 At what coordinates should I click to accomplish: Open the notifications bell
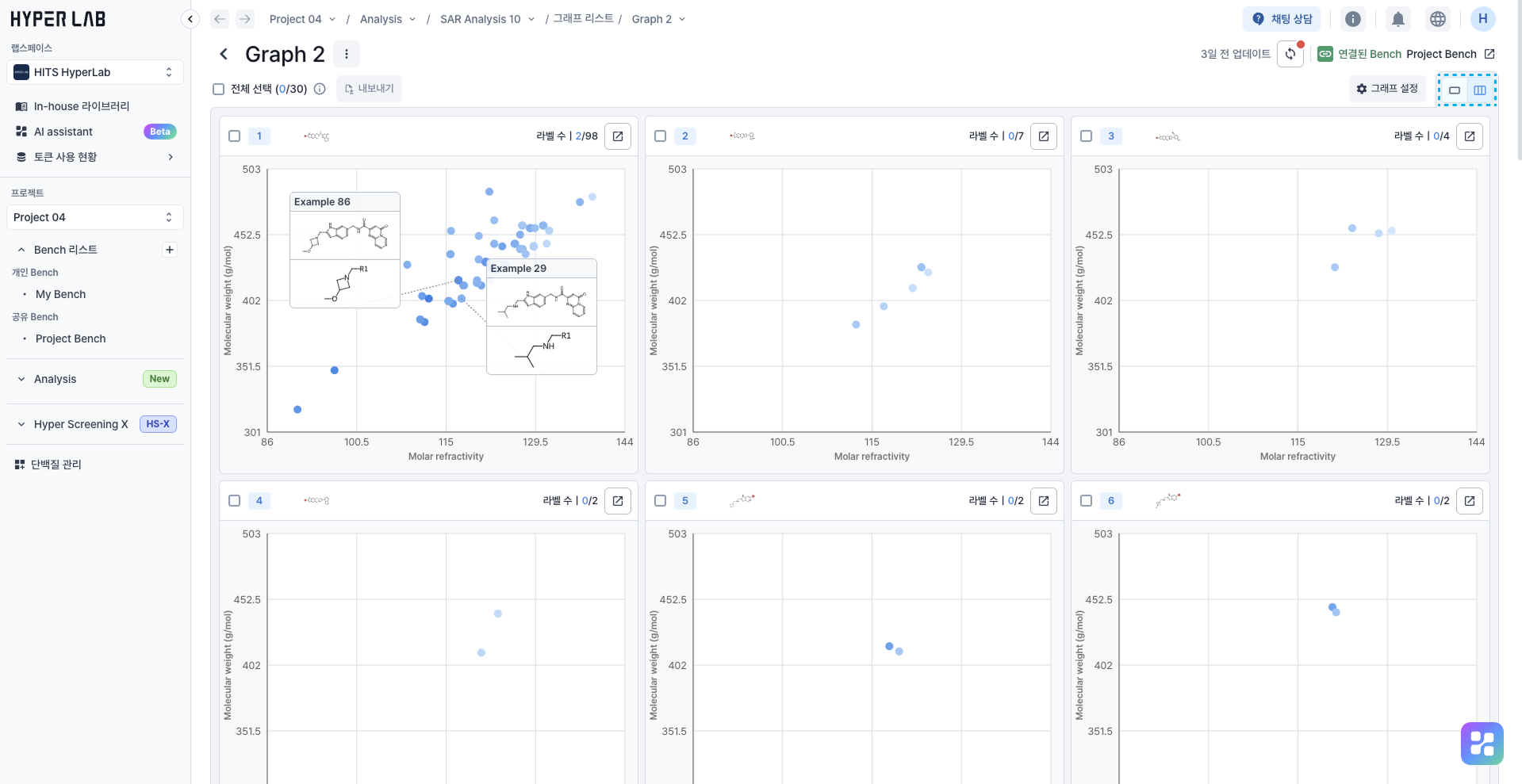[x=1397, y=19]
